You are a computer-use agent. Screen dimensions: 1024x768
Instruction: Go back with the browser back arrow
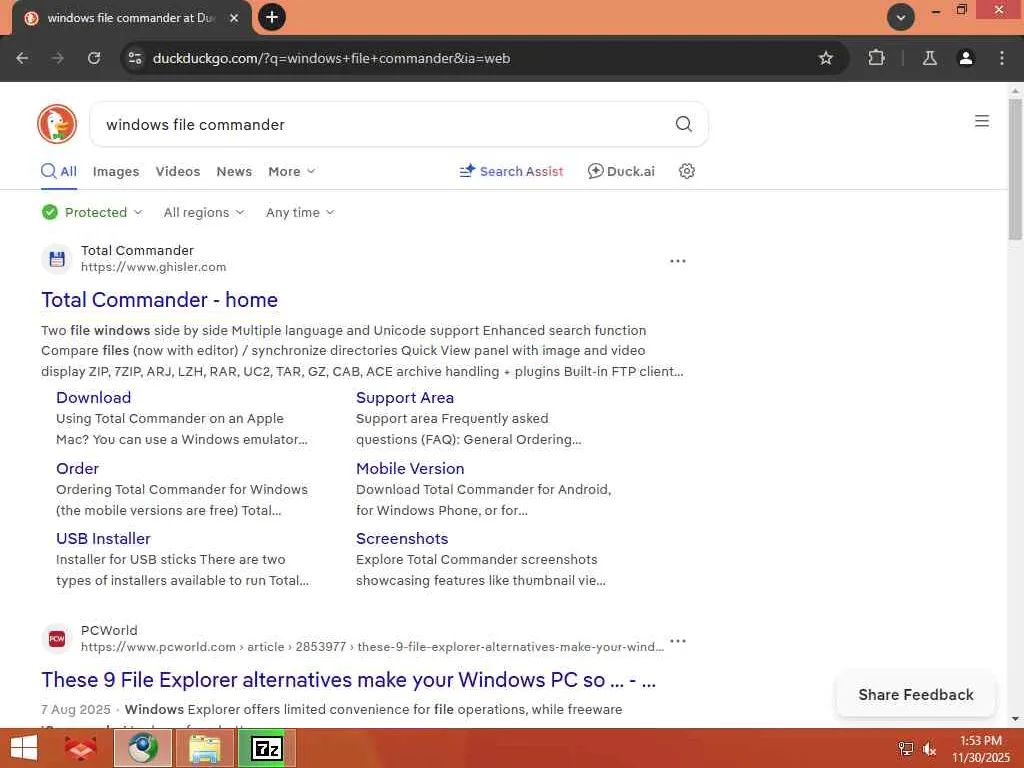[22, 58]
